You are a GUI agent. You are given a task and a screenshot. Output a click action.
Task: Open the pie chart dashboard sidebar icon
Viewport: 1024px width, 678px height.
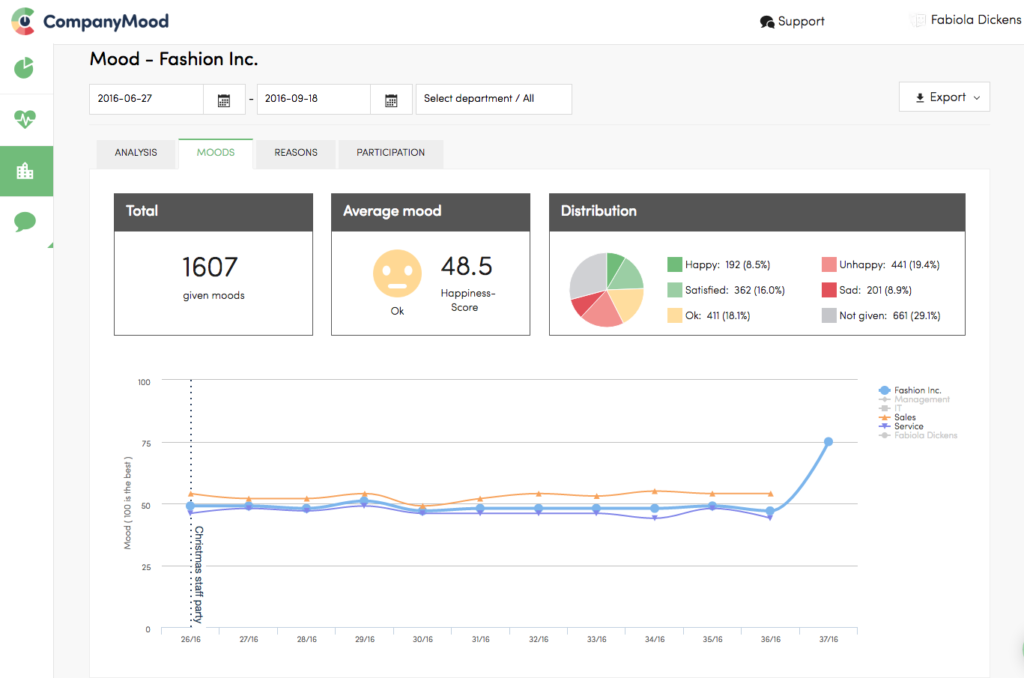pos(24,67)
